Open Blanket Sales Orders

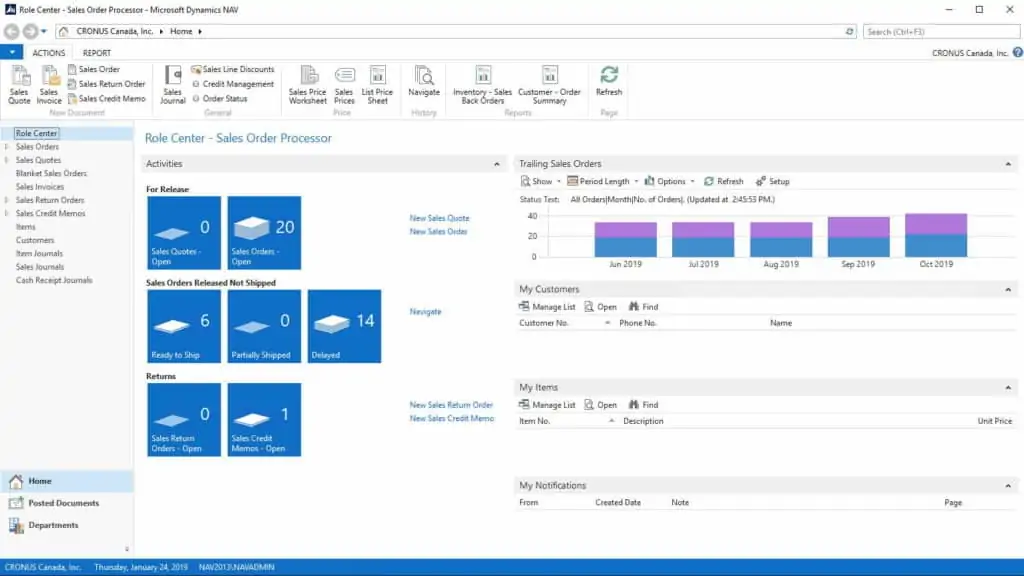click(x=51, y=174)
